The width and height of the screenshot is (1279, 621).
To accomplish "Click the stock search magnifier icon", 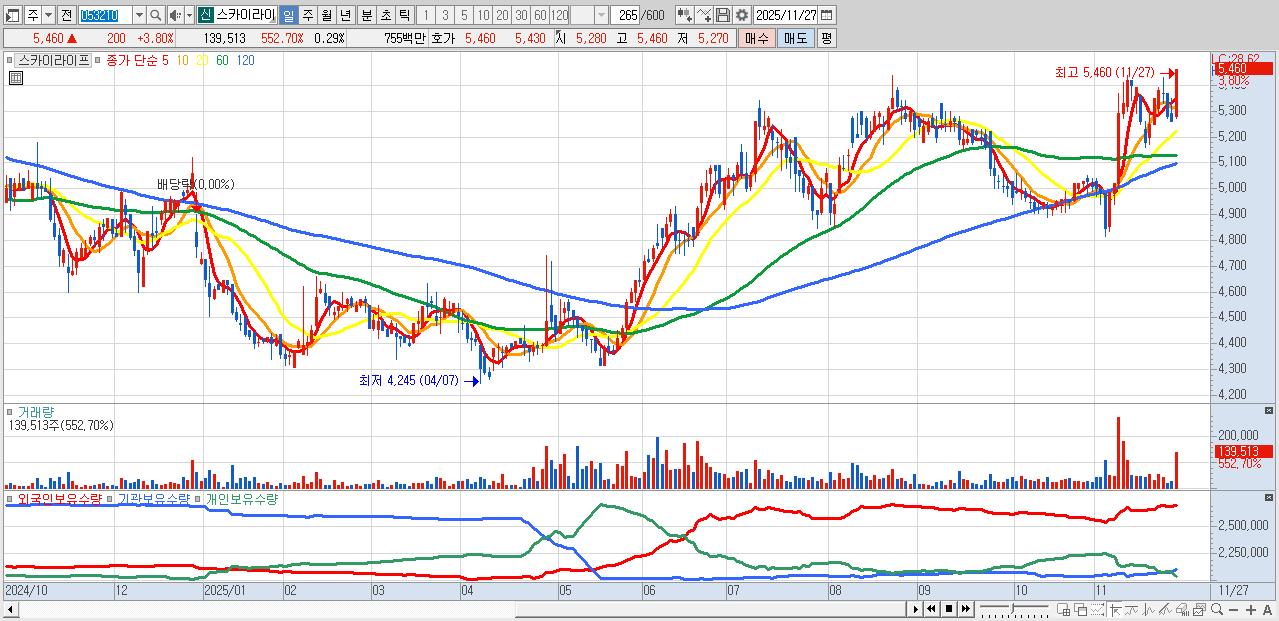I will [x=156, y=15].
